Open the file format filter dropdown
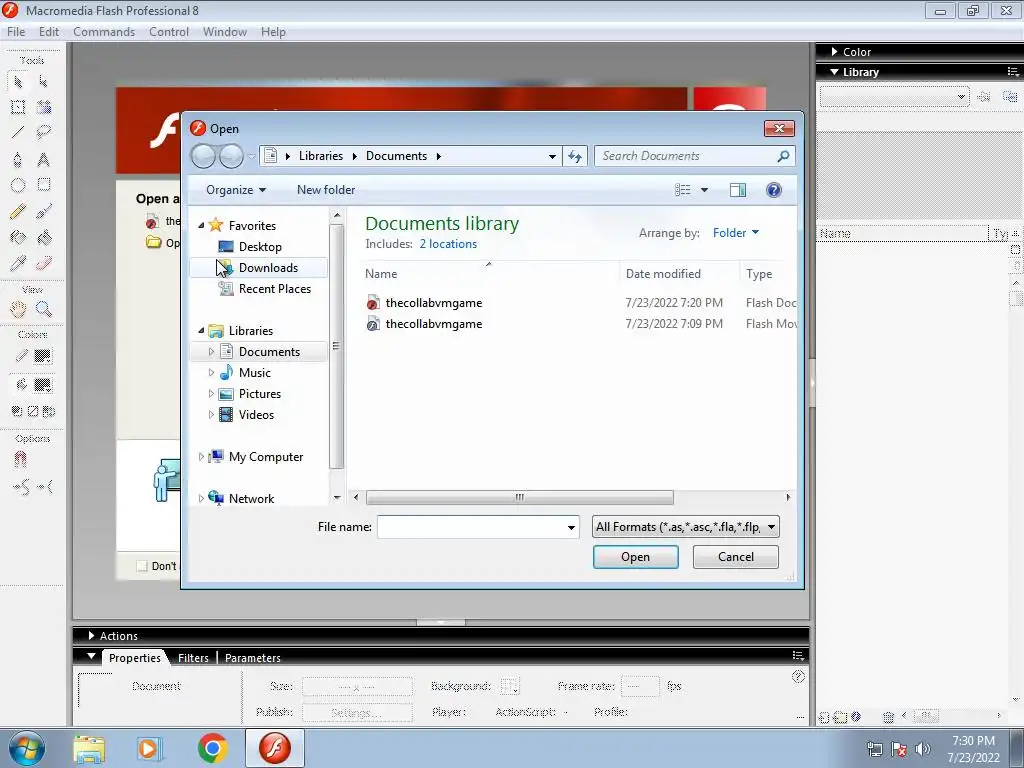This screenshot has width=1024, height=768. click(x=686, y=527)
